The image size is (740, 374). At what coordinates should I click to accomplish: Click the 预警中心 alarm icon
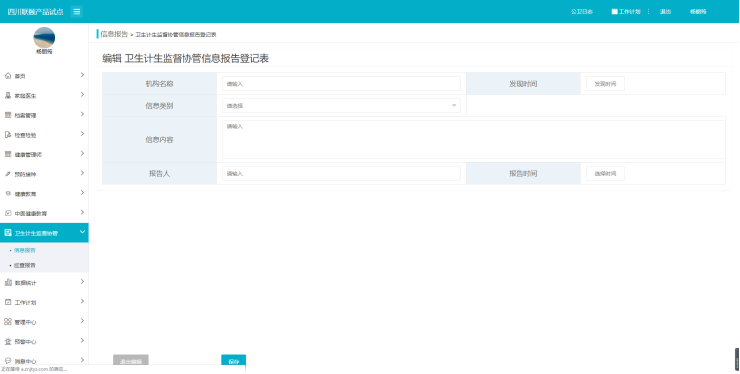pos(8,341)
